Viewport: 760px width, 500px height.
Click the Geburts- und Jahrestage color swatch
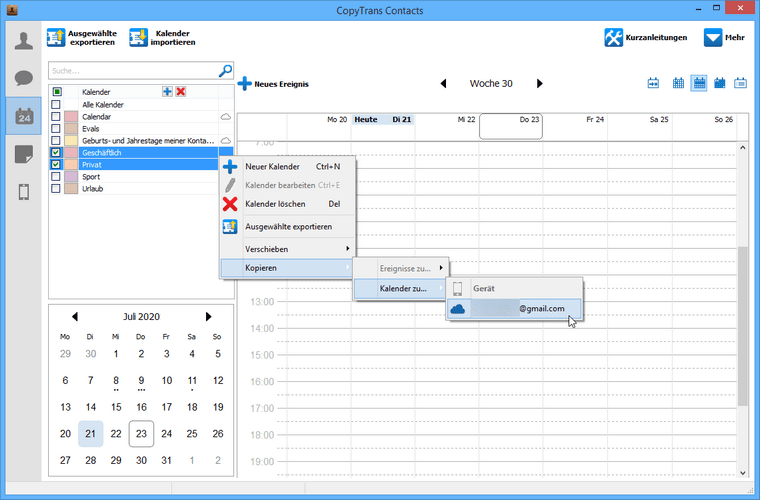tap(71, 141)
